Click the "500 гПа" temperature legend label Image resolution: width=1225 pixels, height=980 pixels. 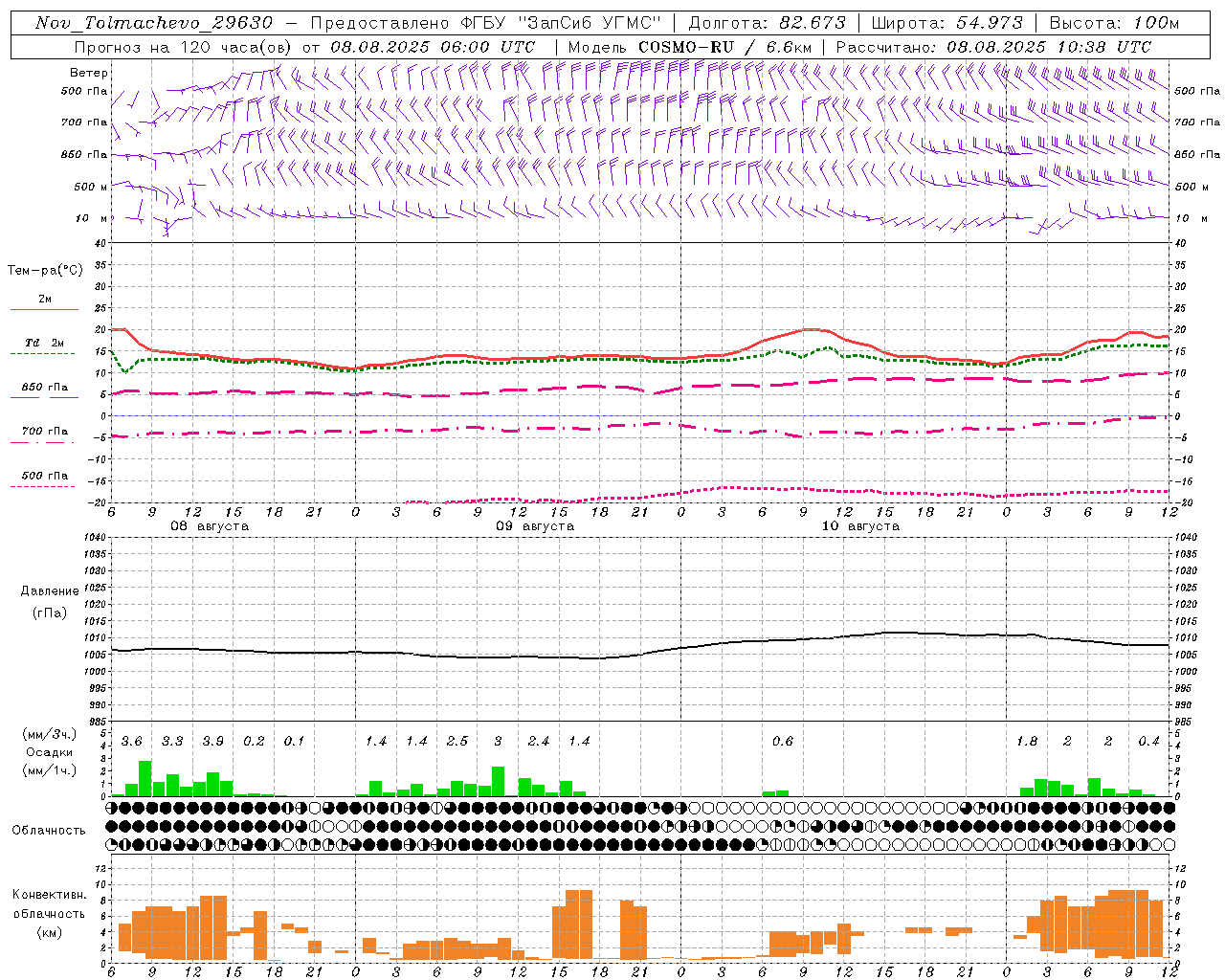coord(45,476)
